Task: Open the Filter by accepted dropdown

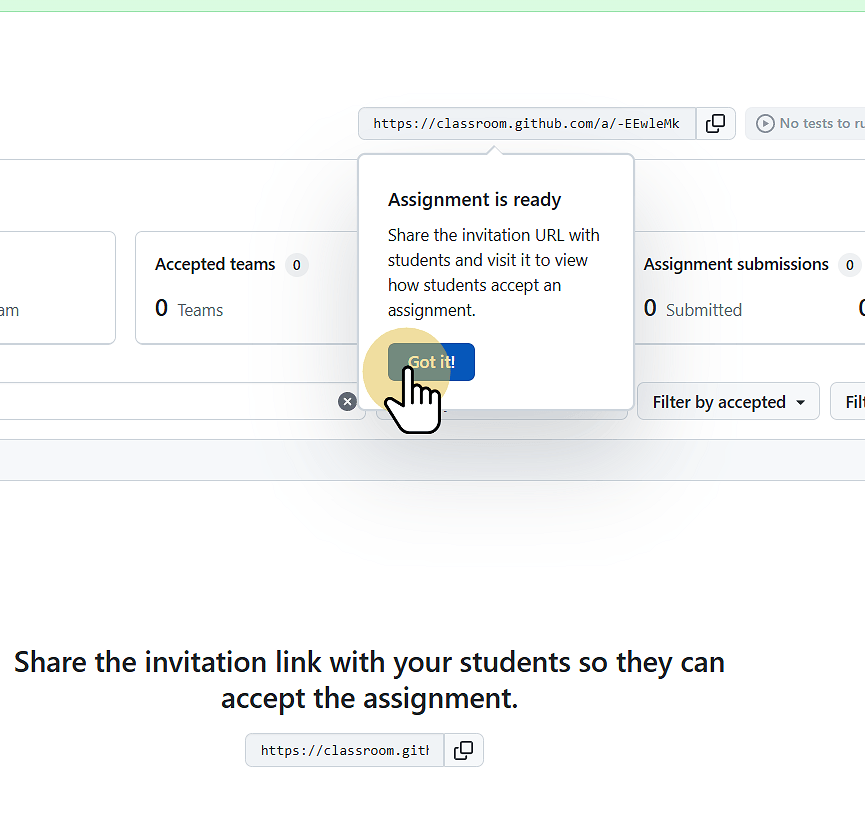Action: (728, 401)
